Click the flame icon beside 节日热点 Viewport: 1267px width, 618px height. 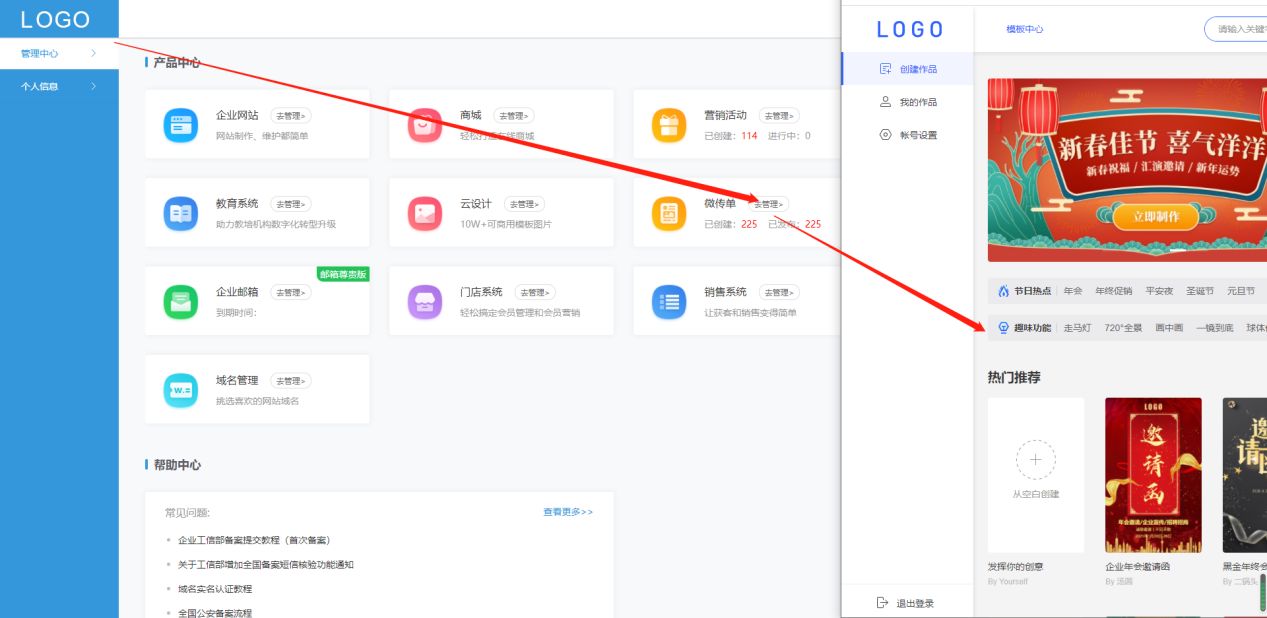pos(1003,291)
